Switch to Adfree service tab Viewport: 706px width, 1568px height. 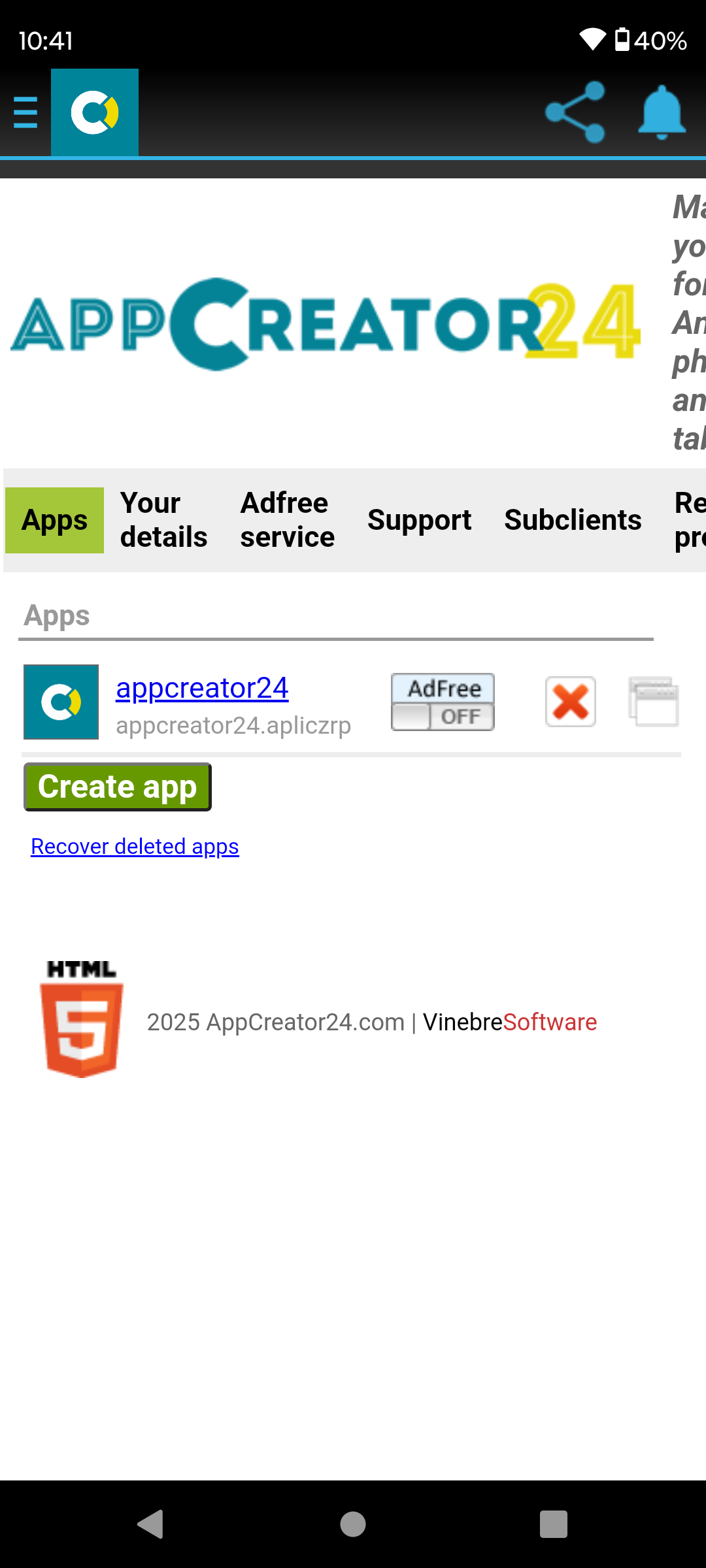pyautogui.click(x=288, y=520)
